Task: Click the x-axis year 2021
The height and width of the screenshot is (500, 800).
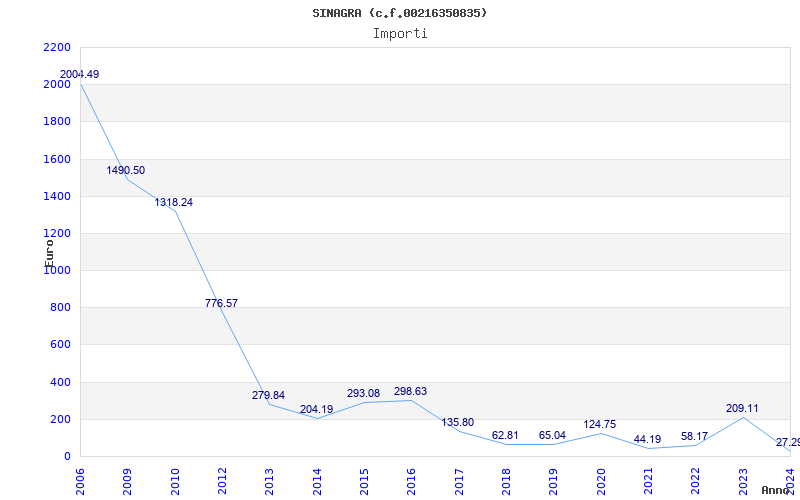Action: pyautogui.click(x=648, y=481)
